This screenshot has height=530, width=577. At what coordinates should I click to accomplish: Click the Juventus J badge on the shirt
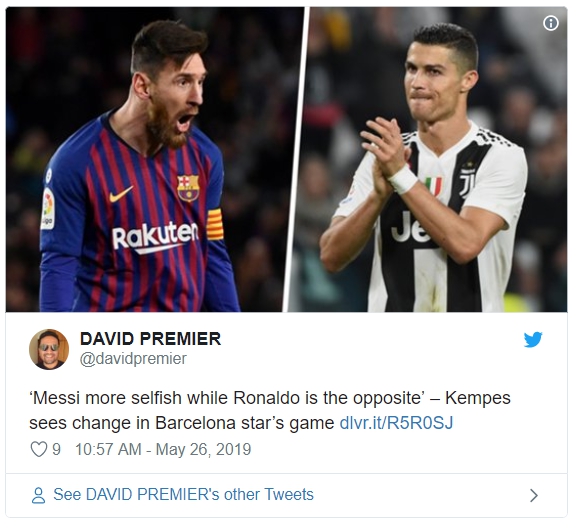point(467,183)
